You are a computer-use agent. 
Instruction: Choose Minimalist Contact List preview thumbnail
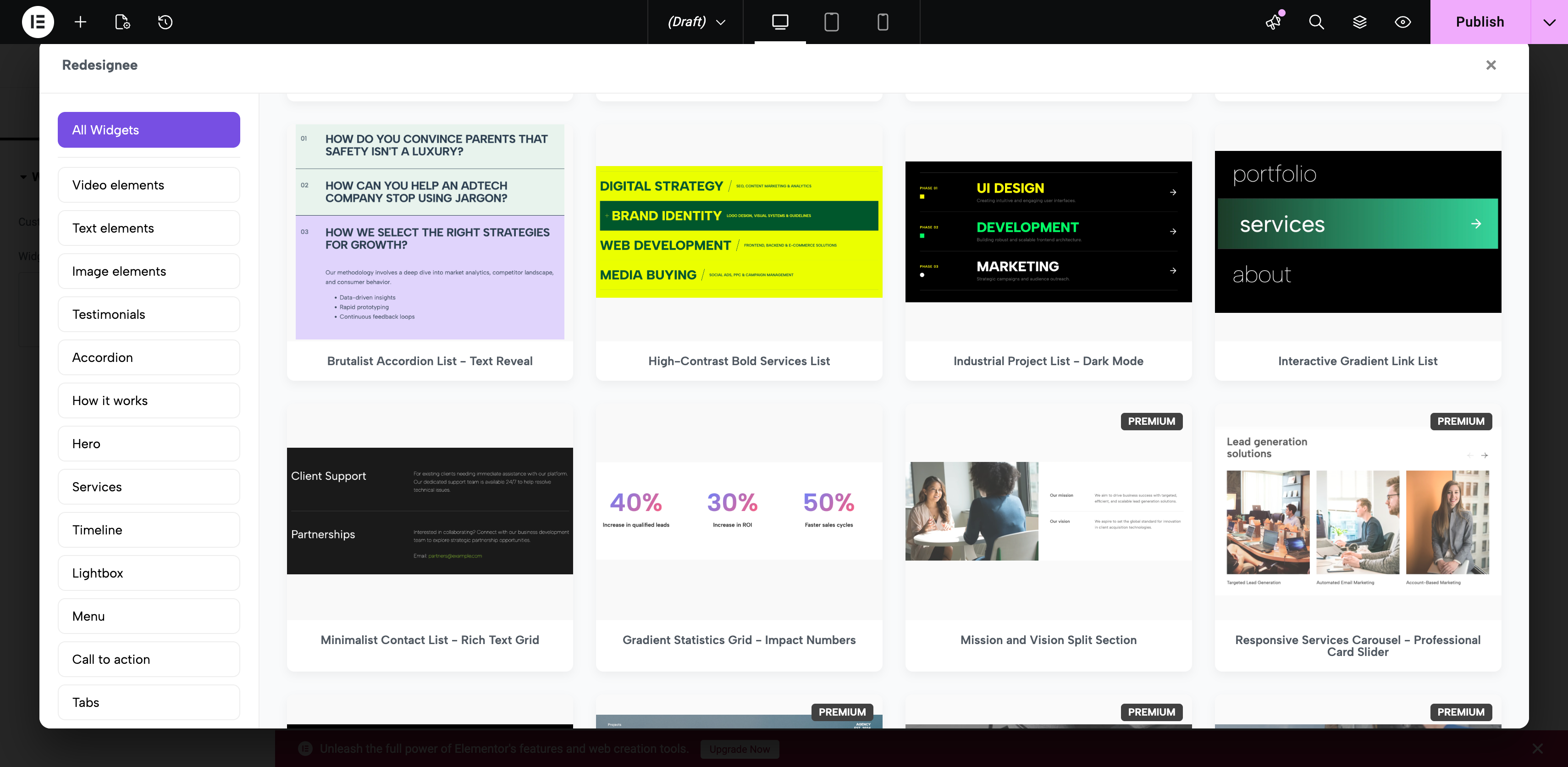point(430,511)
